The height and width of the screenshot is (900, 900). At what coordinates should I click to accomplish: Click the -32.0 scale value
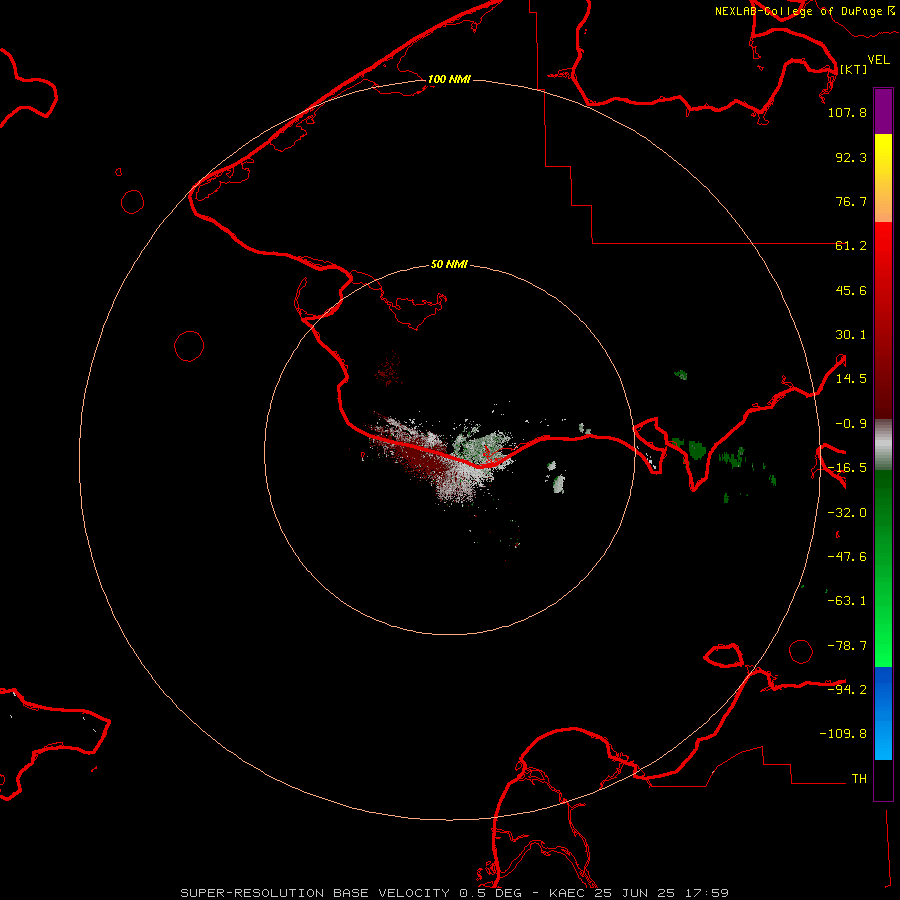[x=847, y=513]
